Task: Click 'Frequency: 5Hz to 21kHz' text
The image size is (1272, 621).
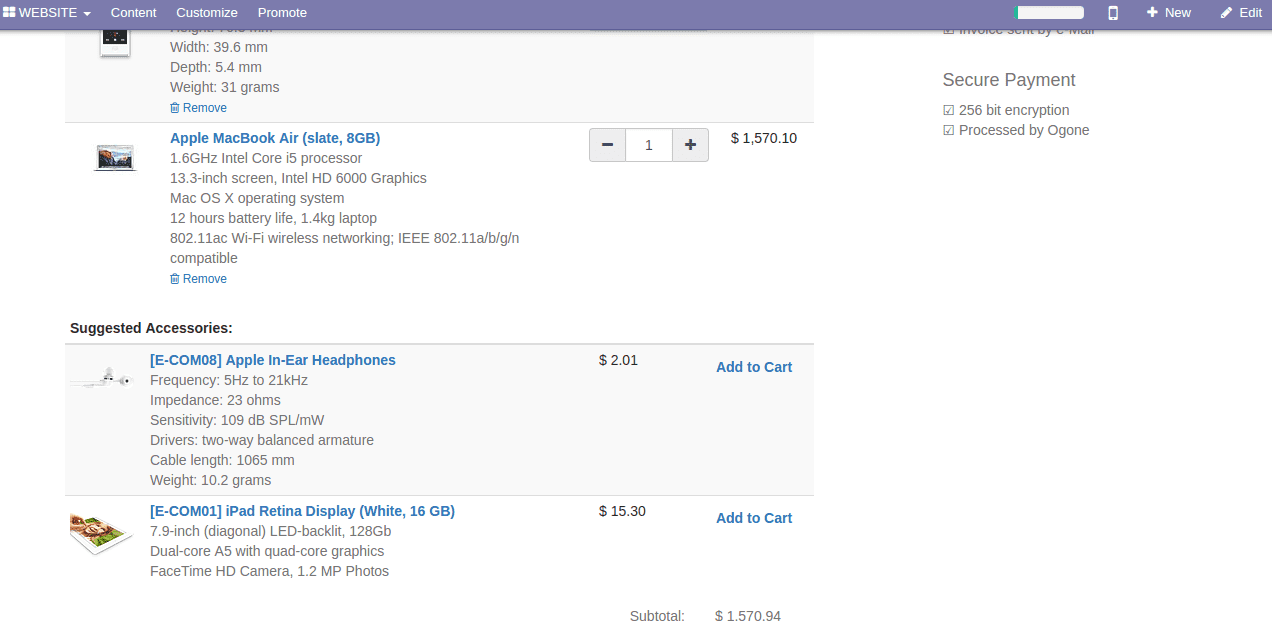Action: (x=229, y=380)
